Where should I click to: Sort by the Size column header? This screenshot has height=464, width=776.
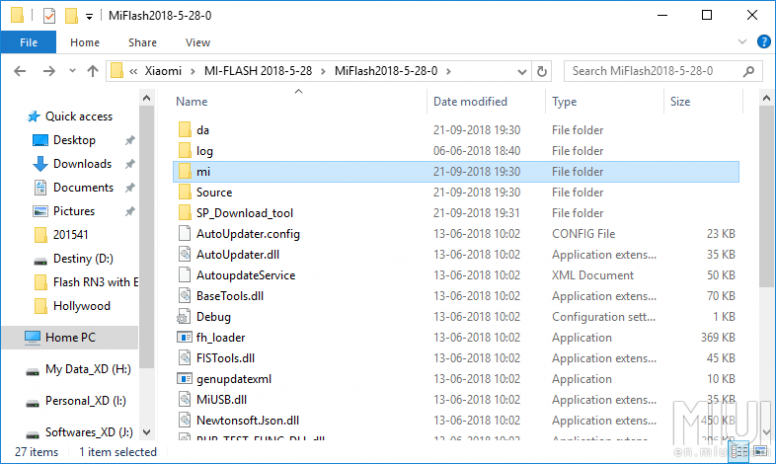(680, 101)
